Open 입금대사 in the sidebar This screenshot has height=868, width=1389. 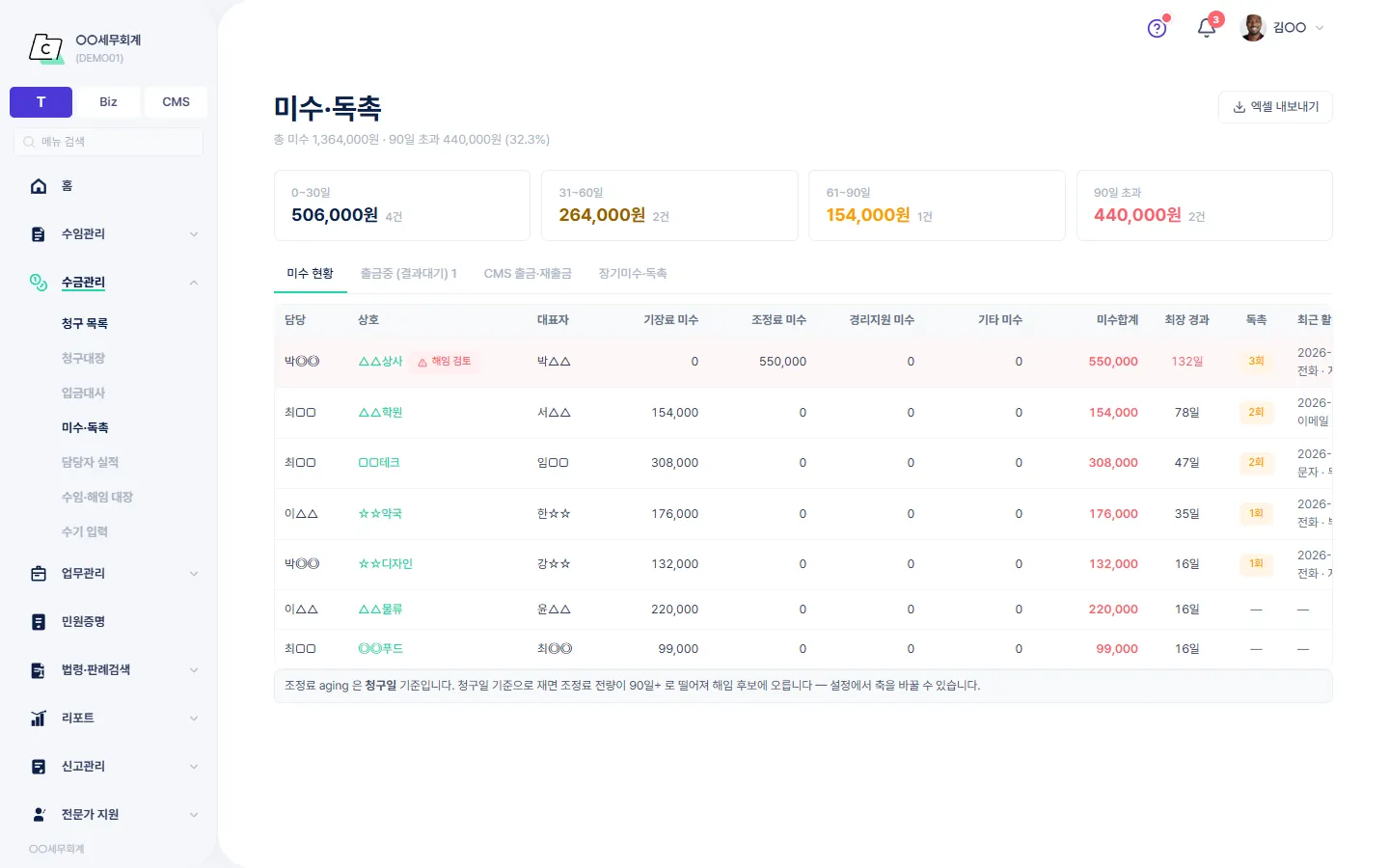coord(83,393)
